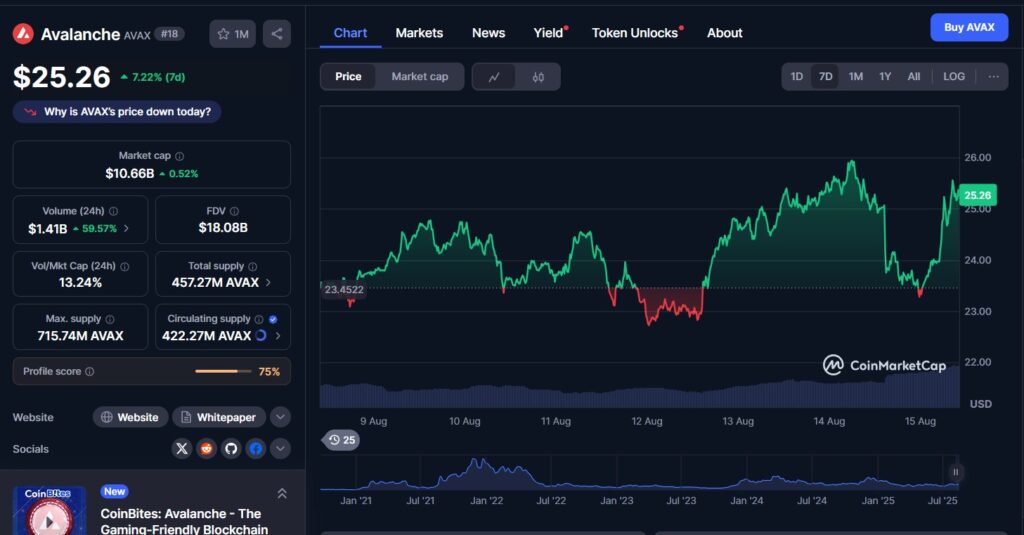Set chart range to All
The width and height of the screenshot is (1024, 535).
click(x=914, y=76)
